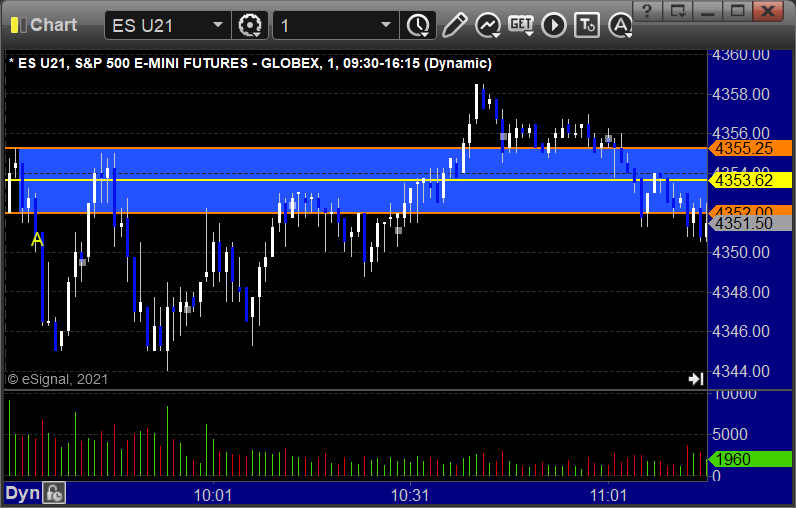Open the symbol settings gear icon

(x=250, y=25)
